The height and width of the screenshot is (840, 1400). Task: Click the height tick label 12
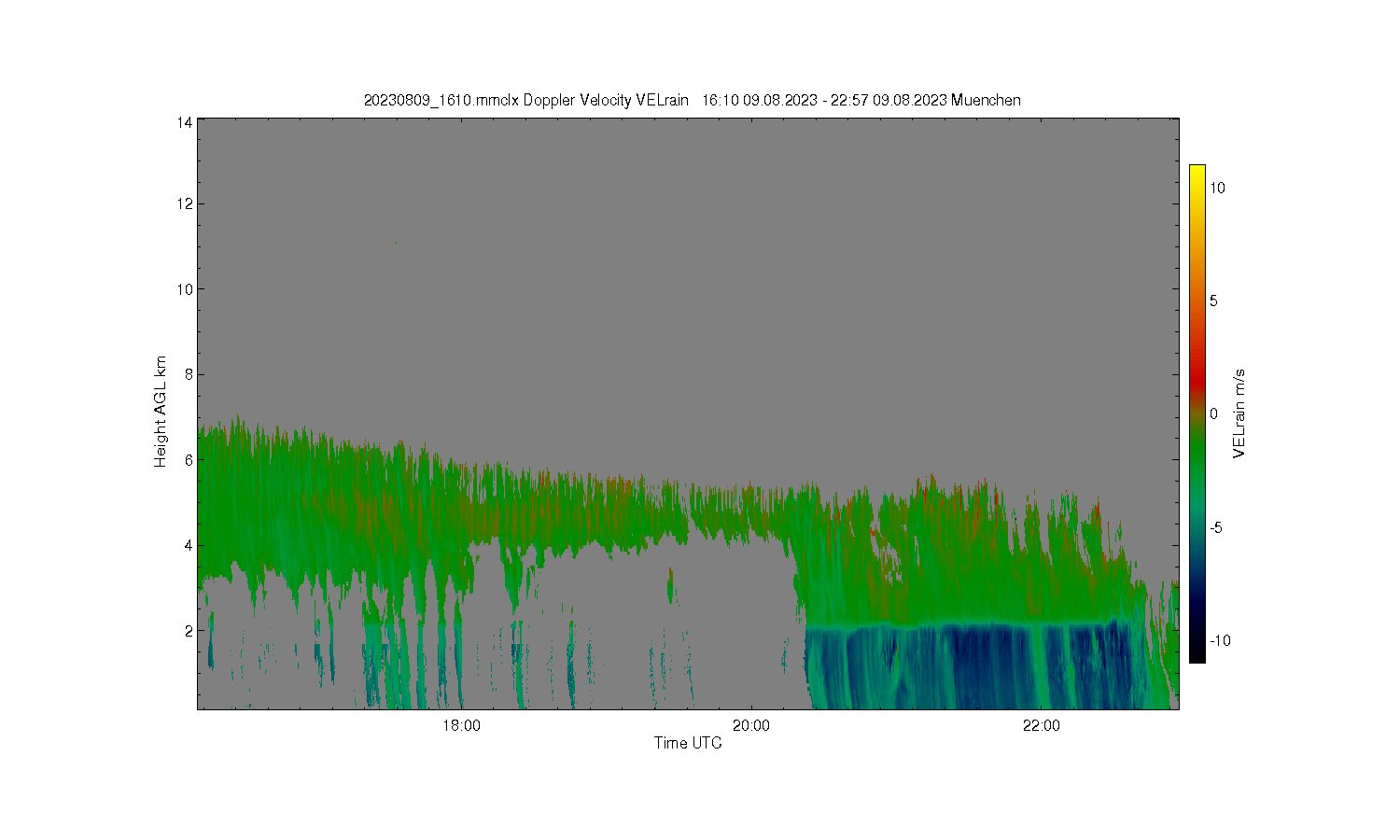tap(185, 203)
